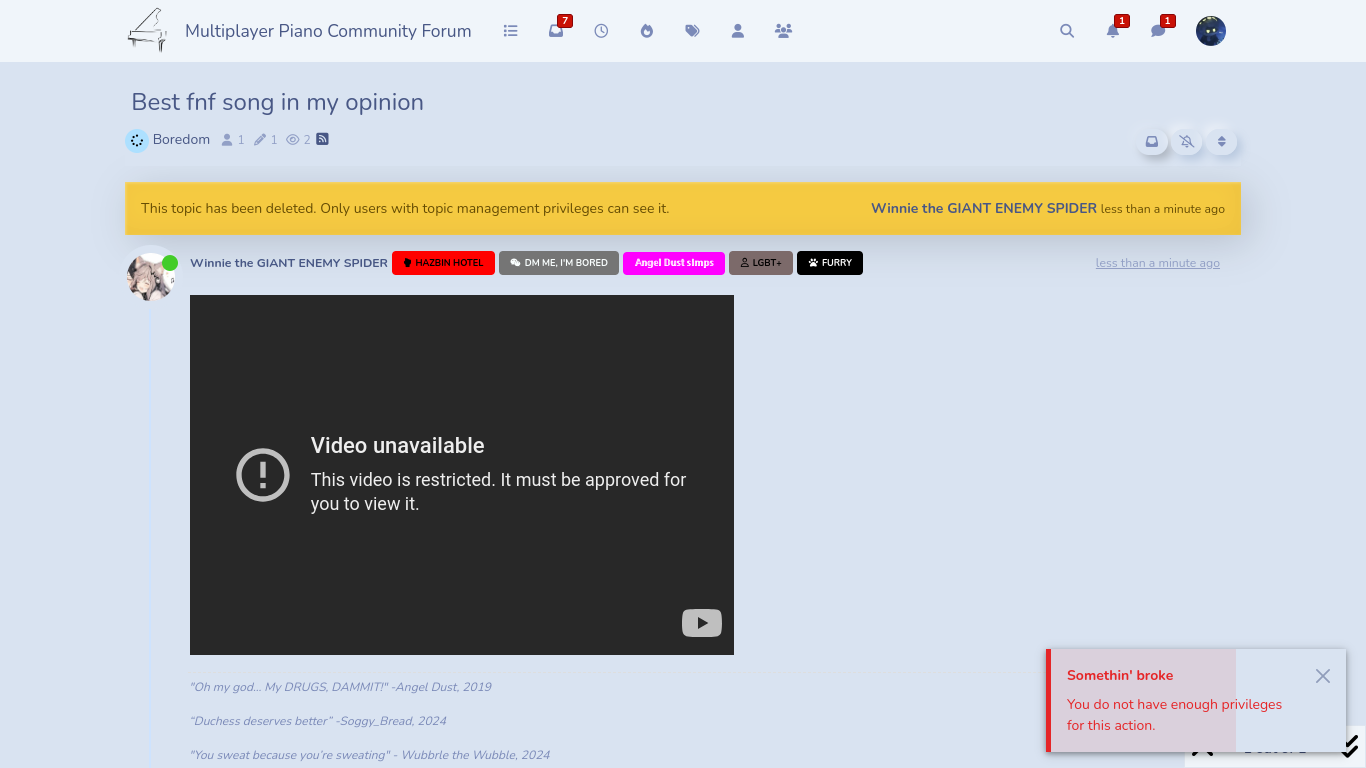Open the topic RSS feed icon
Image resolution: width=1366 pixels, height=768 pixels.
(x=322, y=139)
